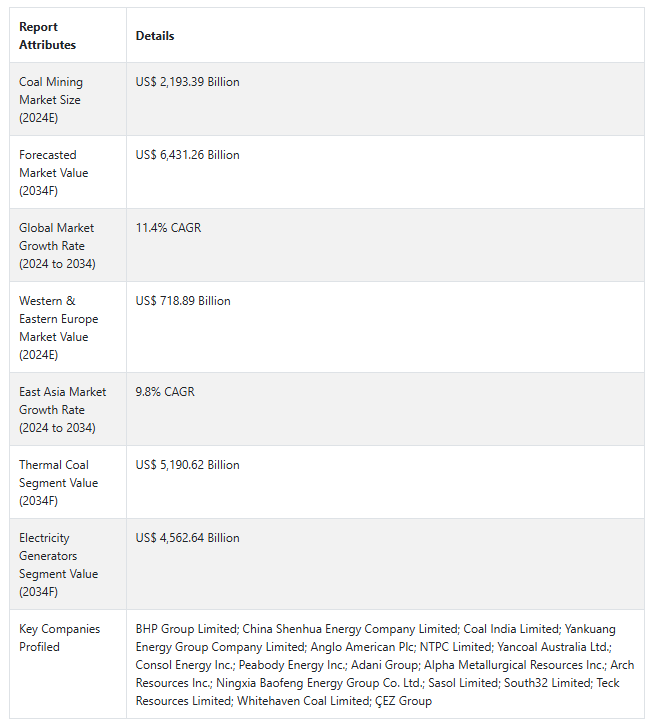The width and height of the screenshot is (651, 722).
Task: Click the "Details" column header
Action: [155, 36]
